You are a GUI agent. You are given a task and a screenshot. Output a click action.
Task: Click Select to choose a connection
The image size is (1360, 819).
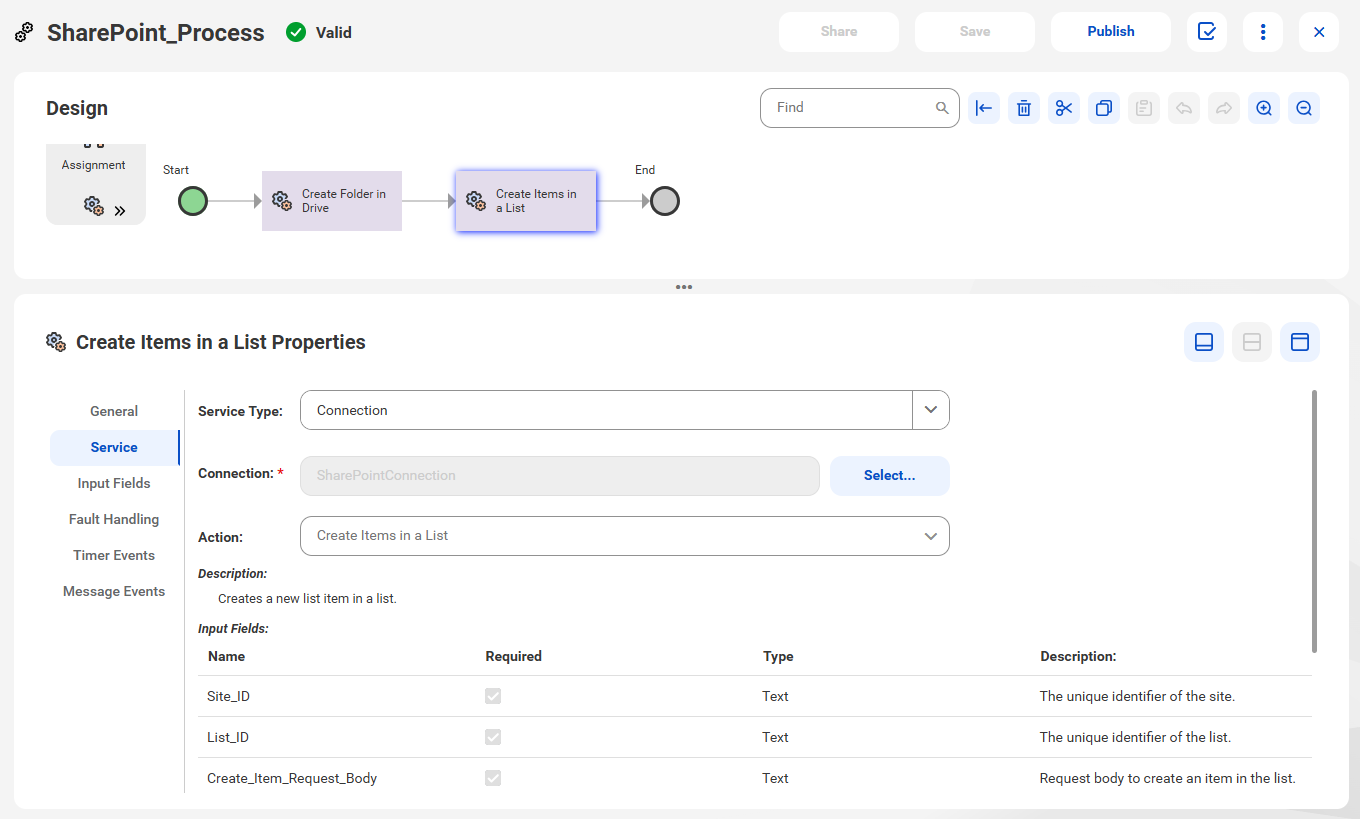point(890,476)
